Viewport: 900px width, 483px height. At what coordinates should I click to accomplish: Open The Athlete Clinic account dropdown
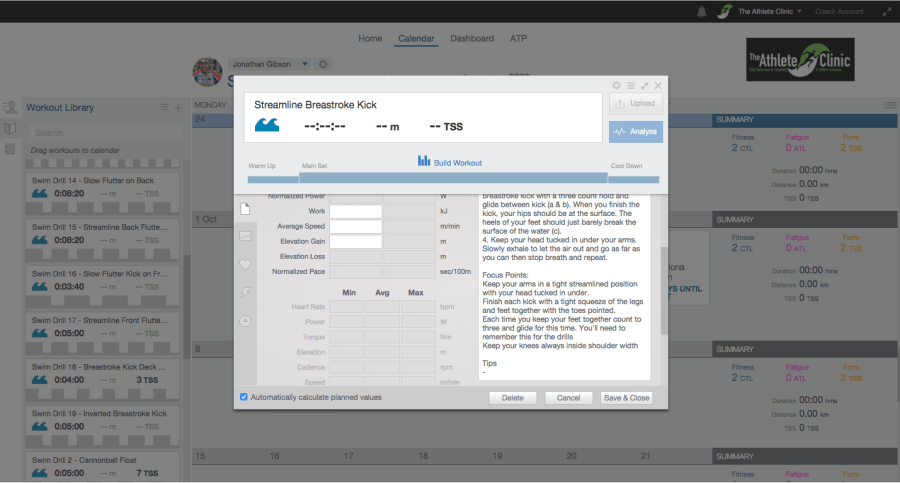771,12
